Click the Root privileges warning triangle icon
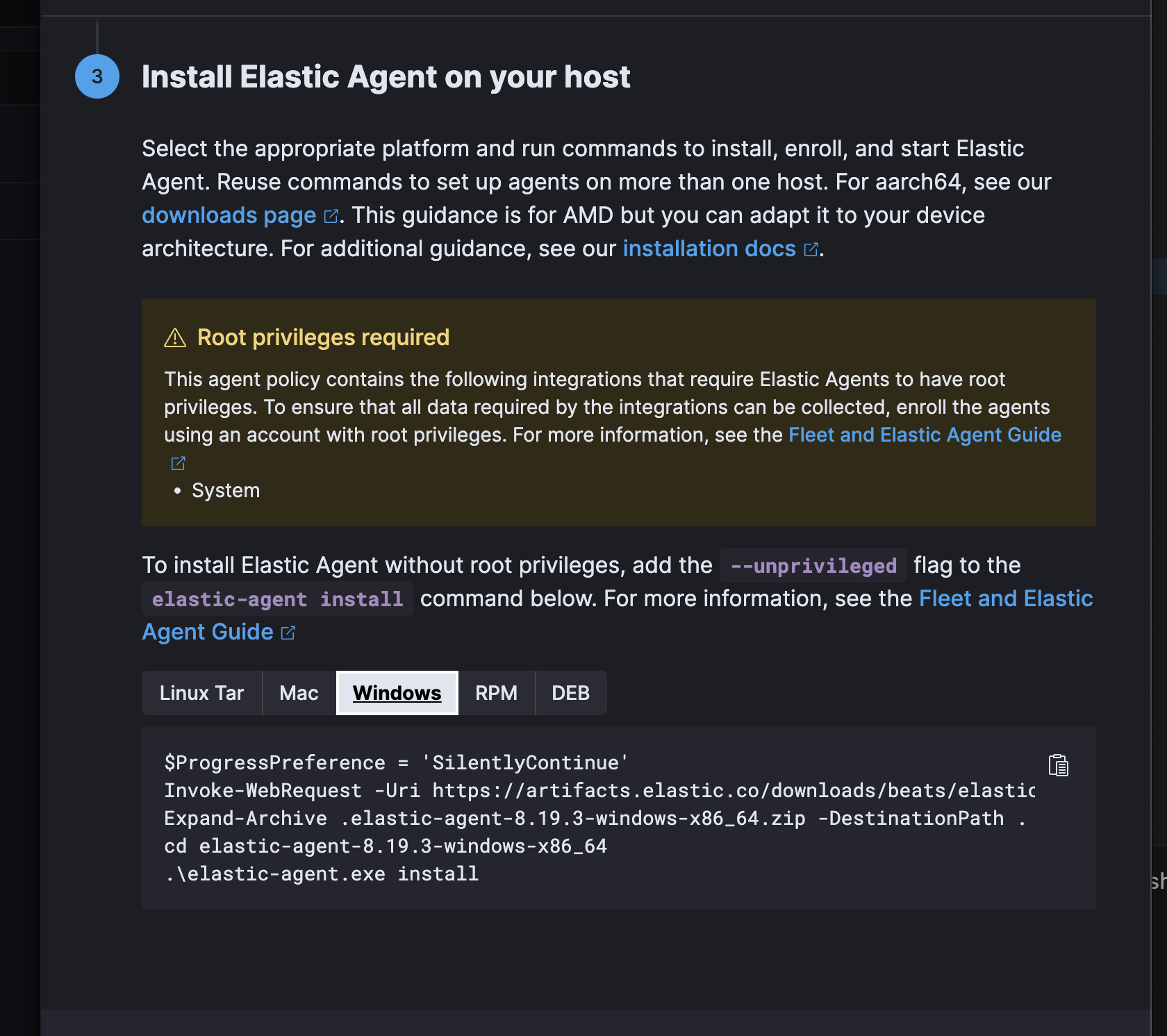 [x=175, y=337]
